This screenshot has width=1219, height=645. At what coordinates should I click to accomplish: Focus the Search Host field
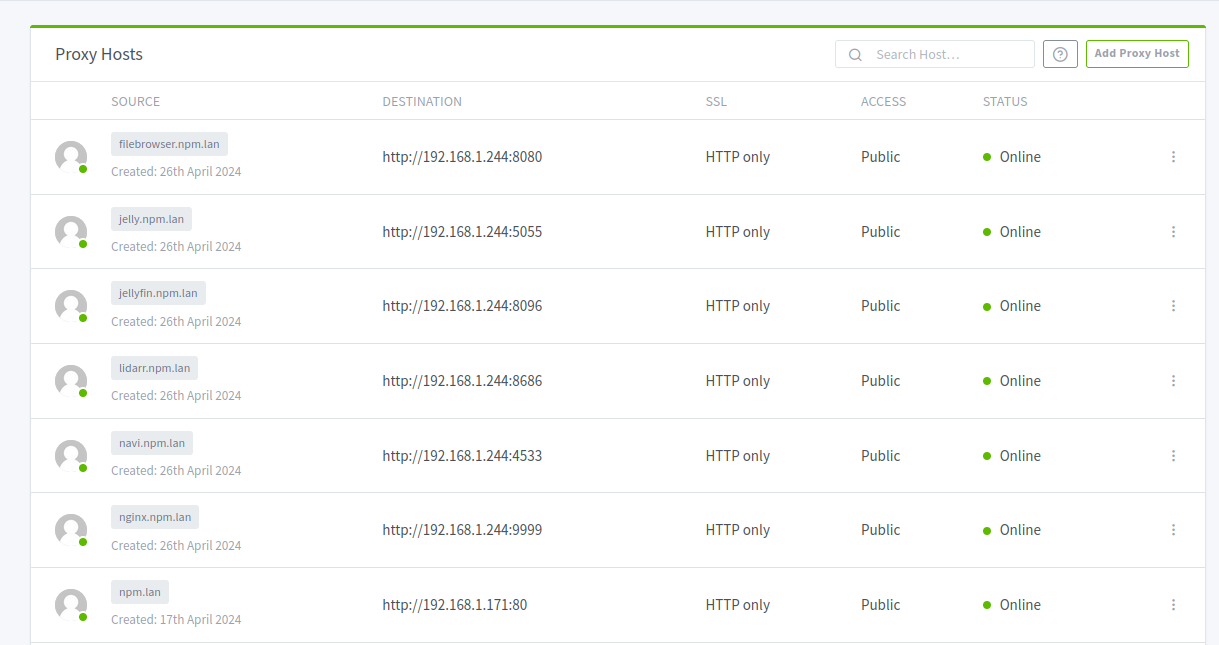pos(935,54)
